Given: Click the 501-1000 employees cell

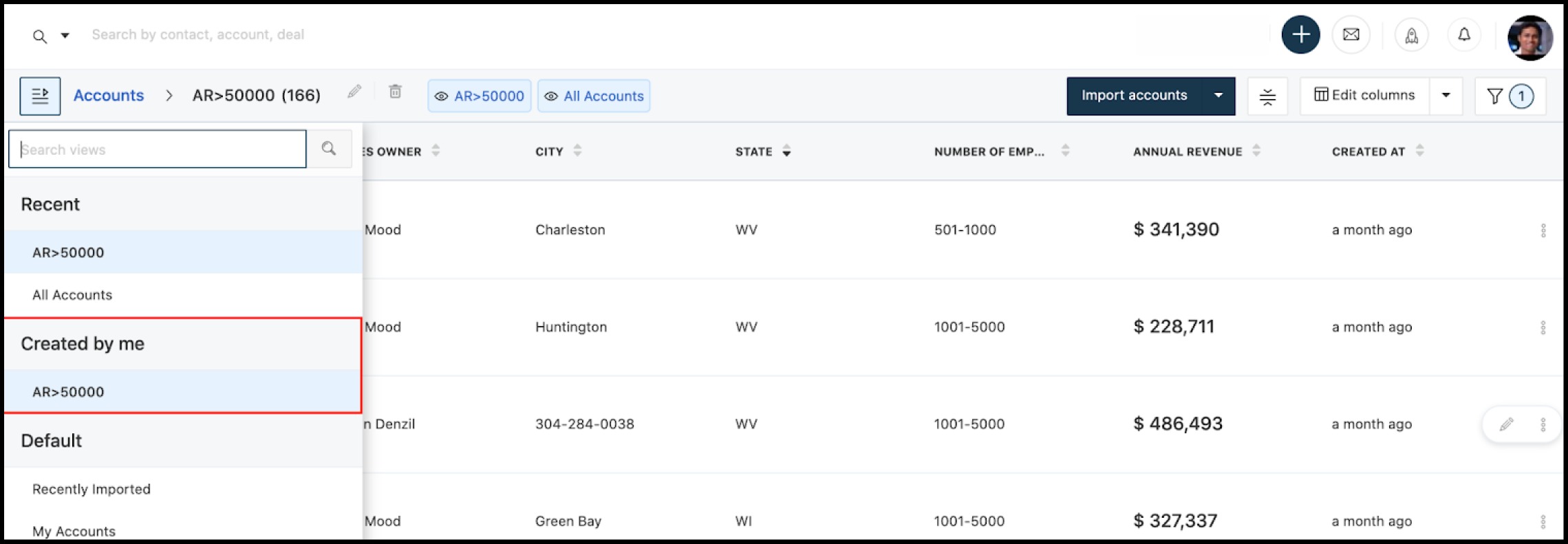Looking at the screenshot, I should [965, 230].
